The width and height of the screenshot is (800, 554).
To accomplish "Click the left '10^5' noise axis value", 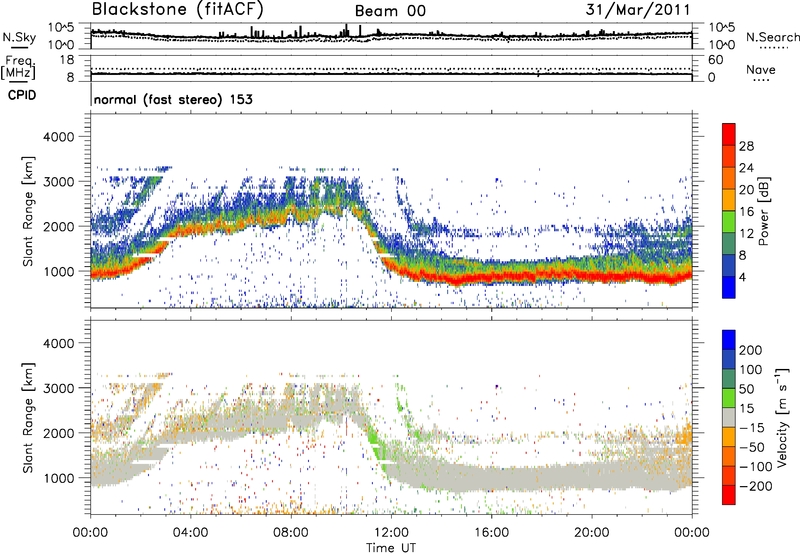I will point(61,28).
